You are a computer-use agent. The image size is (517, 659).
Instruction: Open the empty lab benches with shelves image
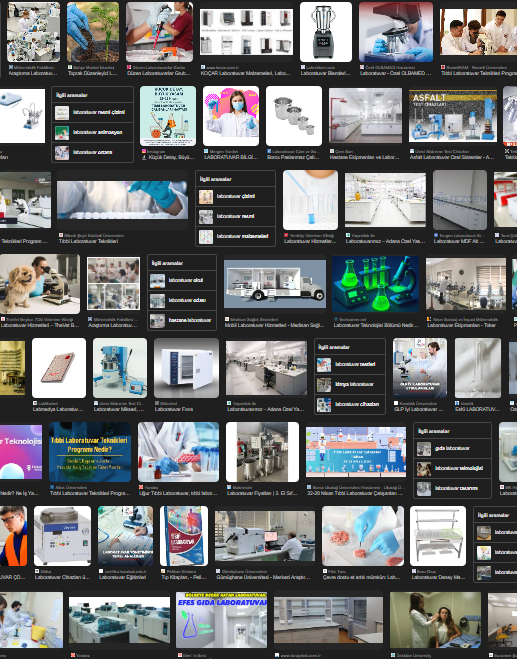click(x=328, y=620)
